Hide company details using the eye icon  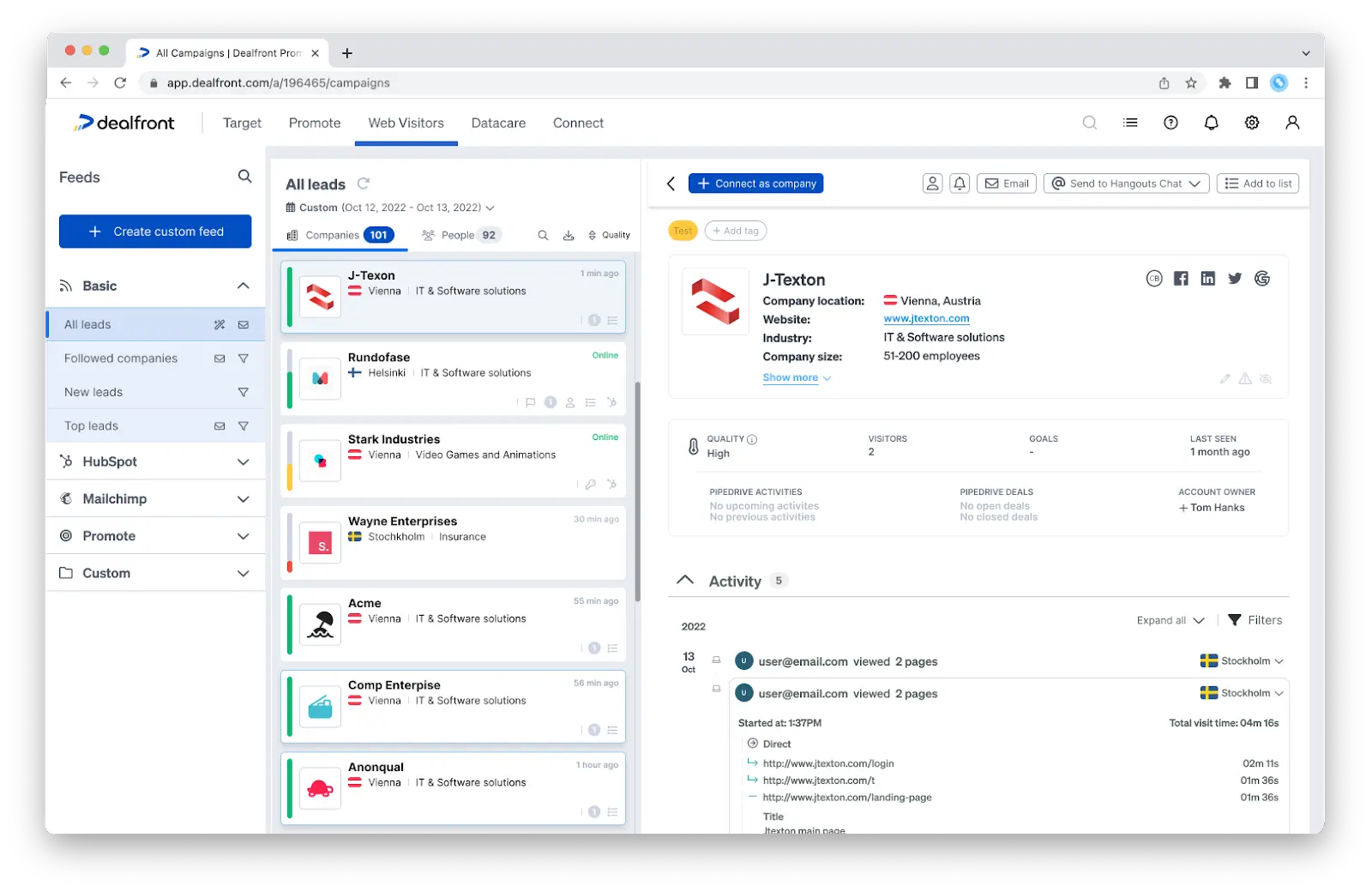click(1266, 378)
